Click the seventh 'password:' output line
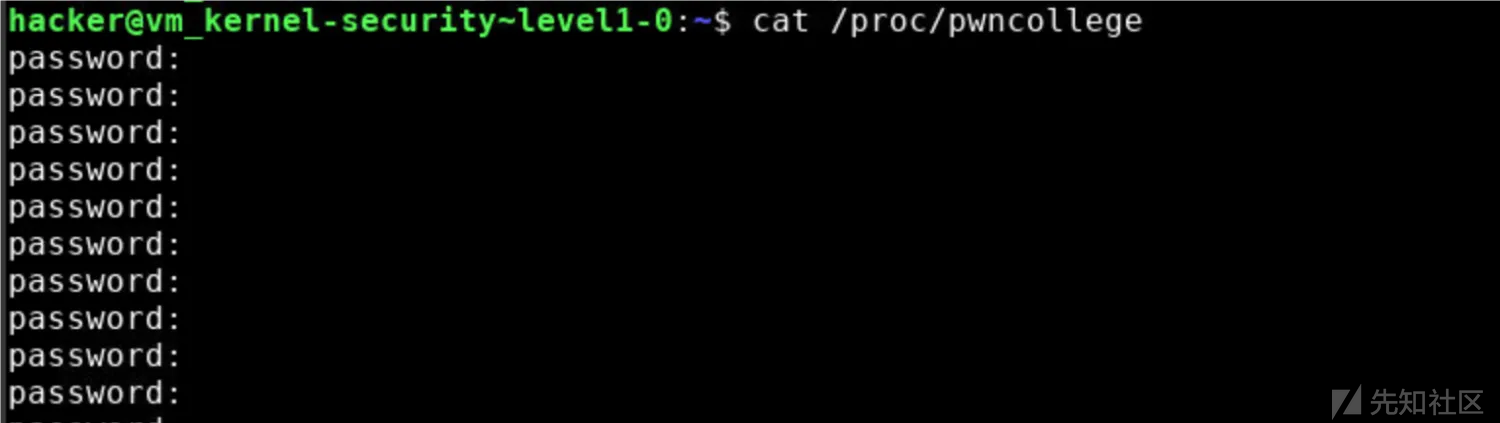Screen dimensions: 1500x423 94,282
